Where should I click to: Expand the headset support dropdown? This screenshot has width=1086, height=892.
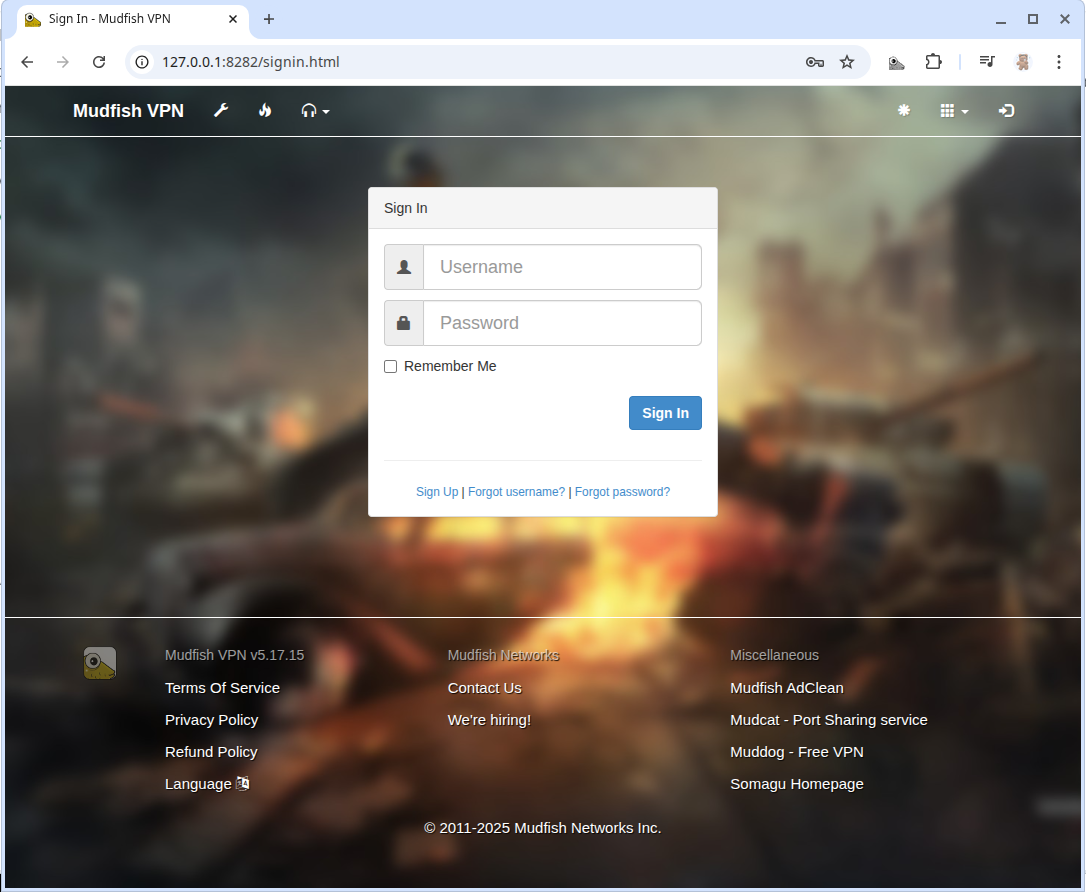click(x=315, y=111)
